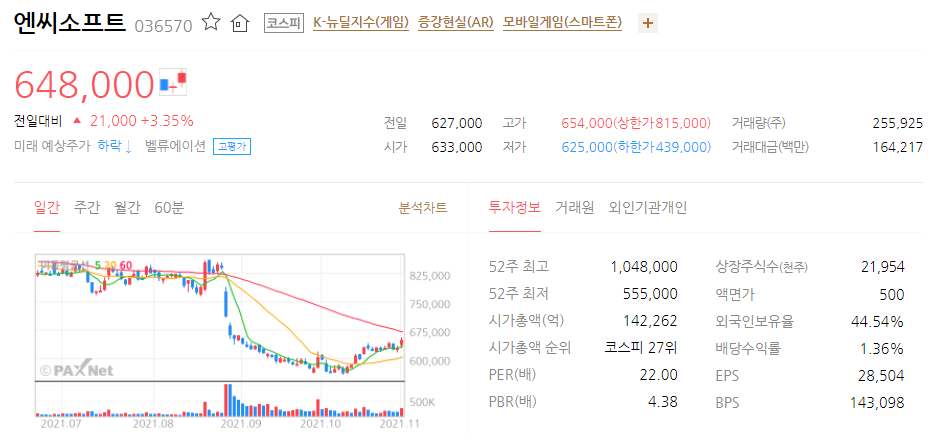Click the 고평가 valuation badge
937x447 pixels.
click(232, 146)
